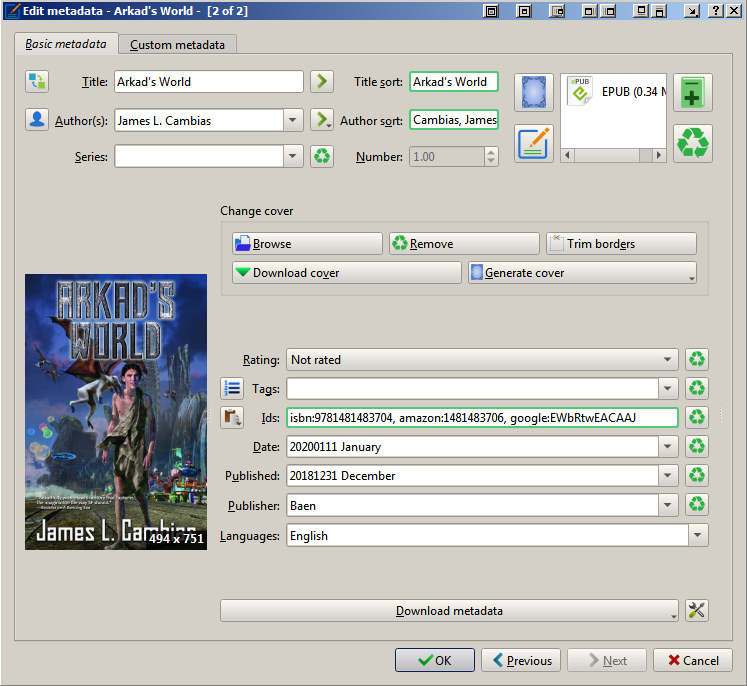Click the Download cover button

point(347,272)
